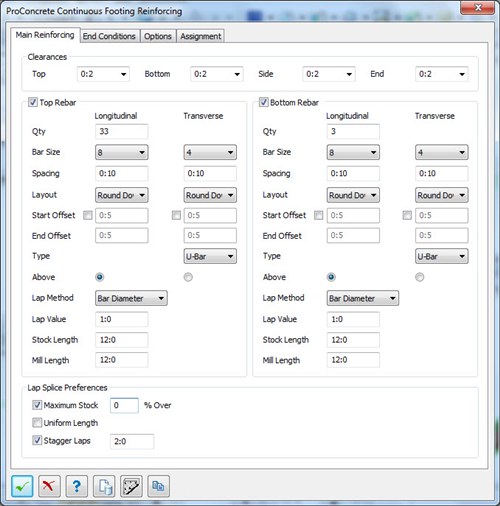The image size is (500, 506).
Task: Click Top Rebar Mill Length field
Action: click(x=122, y=360)
